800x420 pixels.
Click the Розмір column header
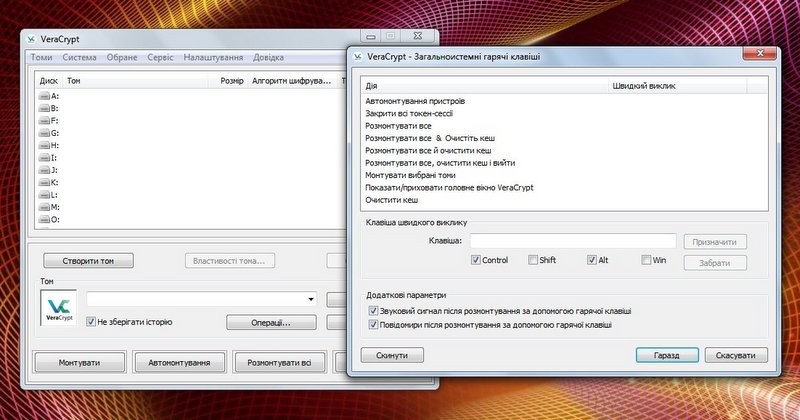pos(228,81)
